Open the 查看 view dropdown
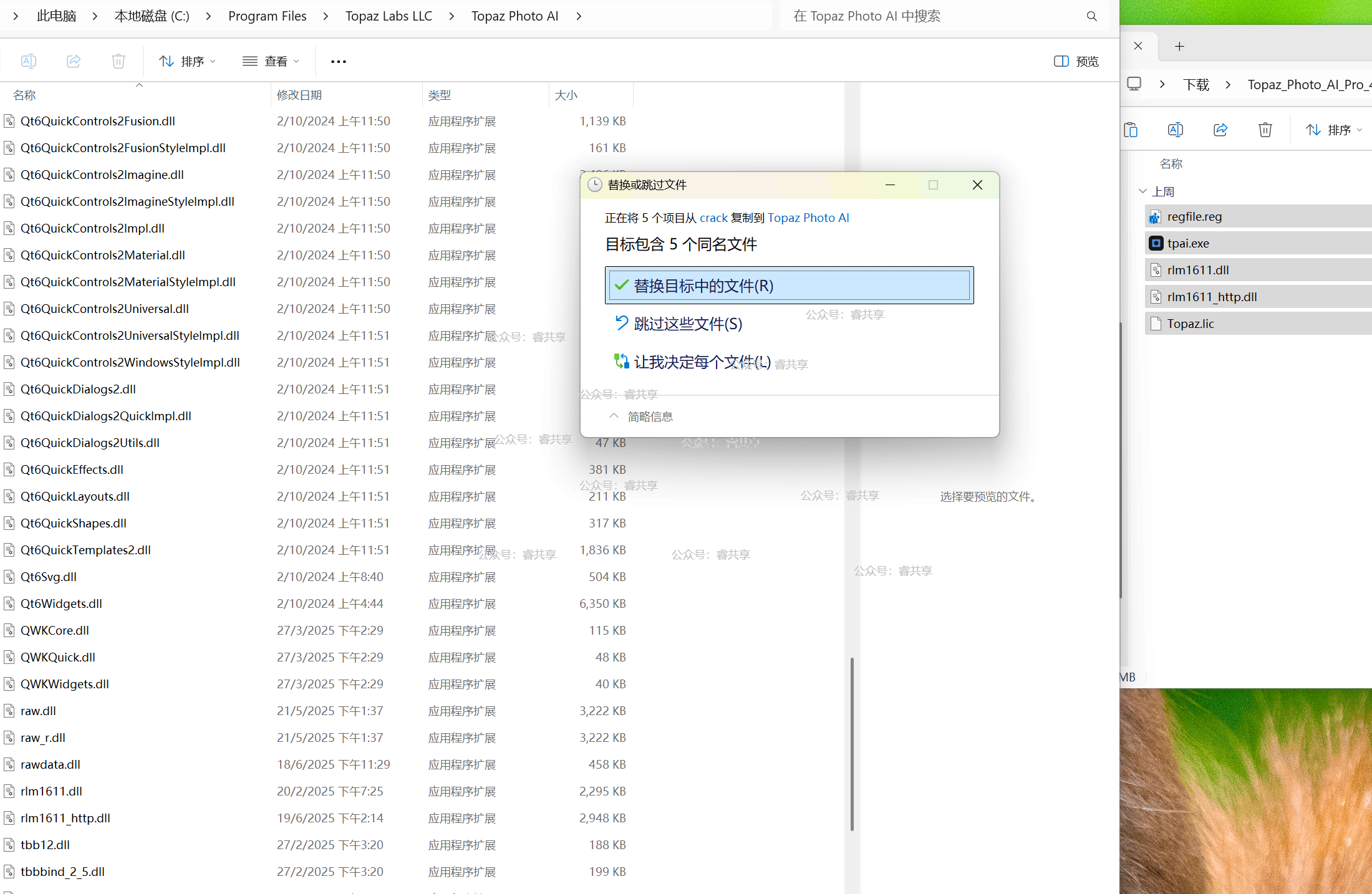The height and width of the screenshot is (894, 1372). click(x=271, y=61)
